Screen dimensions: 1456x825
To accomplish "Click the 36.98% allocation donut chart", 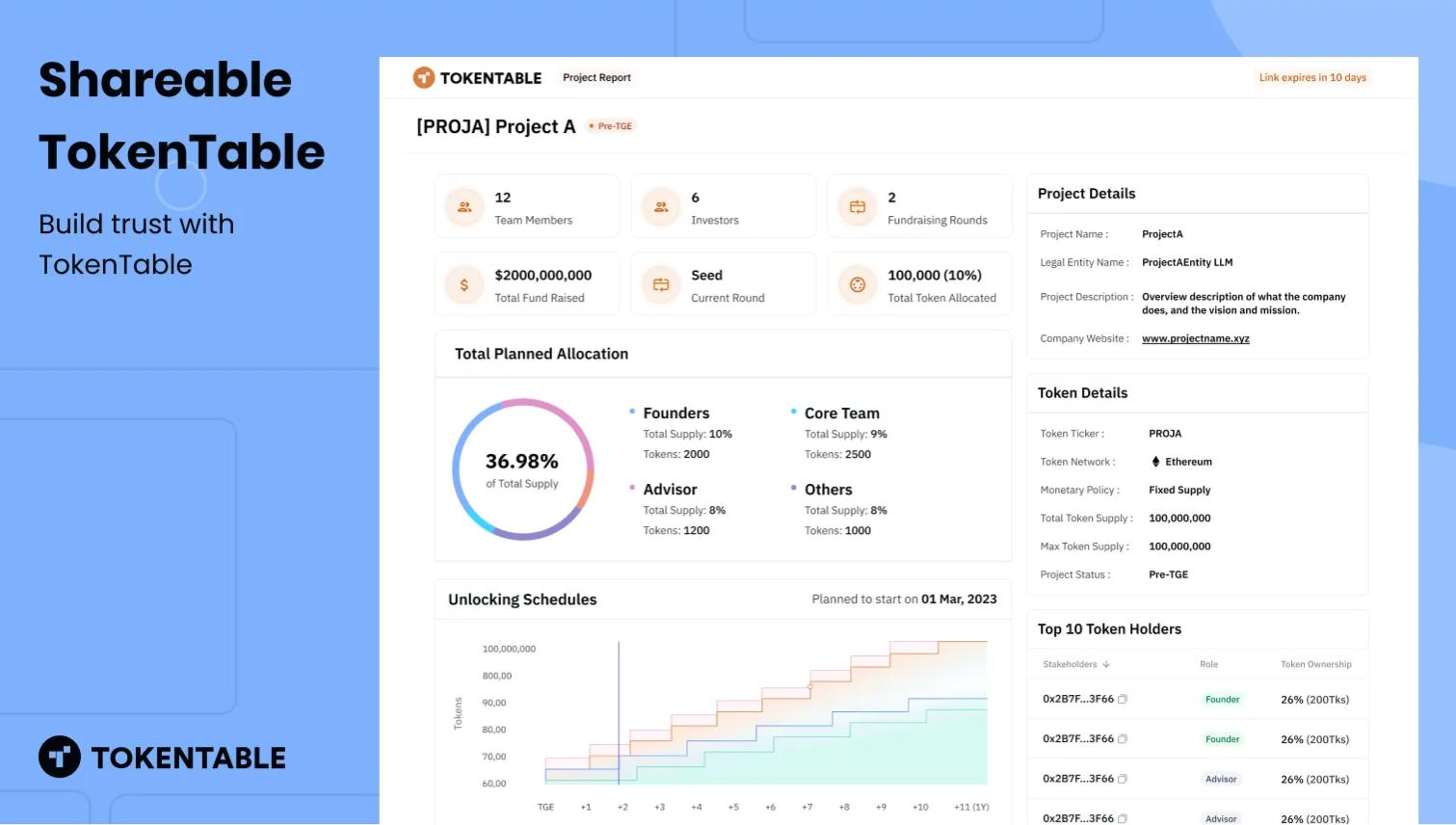I will pyautogui.click(x=522, y=469).
